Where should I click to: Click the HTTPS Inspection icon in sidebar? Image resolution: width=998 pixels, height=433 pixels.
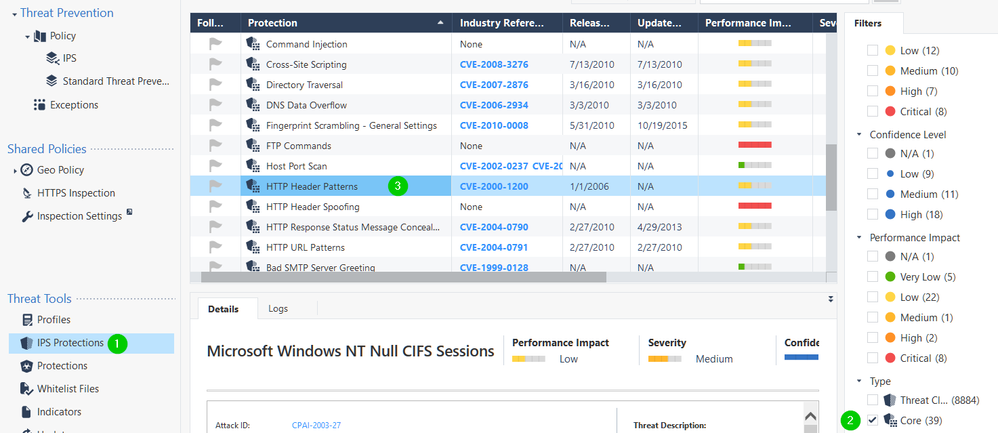click(x=27, y=193)
